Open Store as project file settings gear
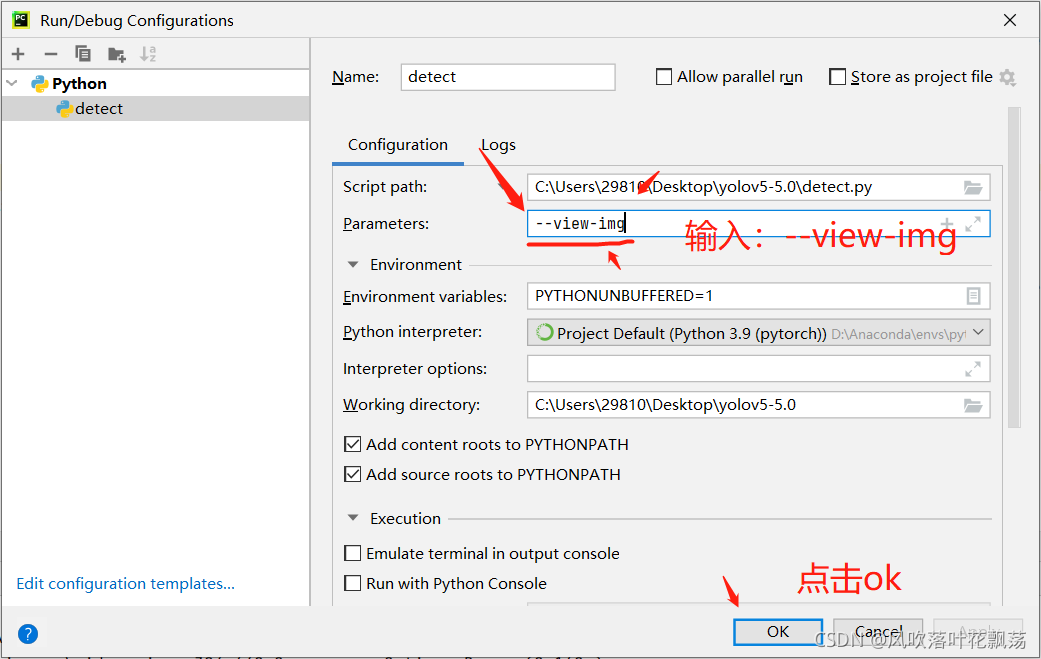Screen dimensions: 1041x659 (x=1008, y=78)
